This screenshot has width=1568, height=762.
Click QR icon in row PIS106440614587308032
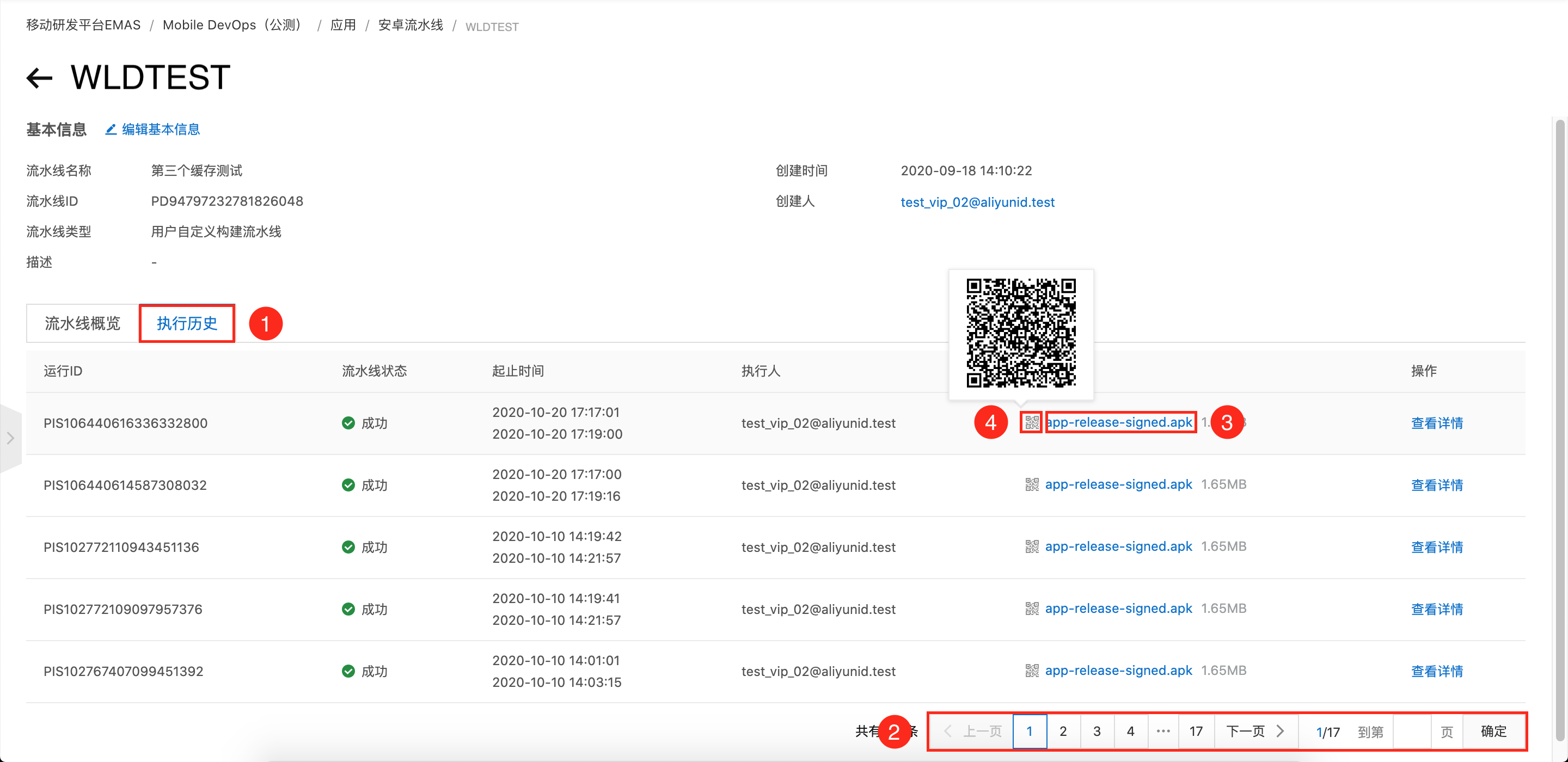(x=1032, y=484)
